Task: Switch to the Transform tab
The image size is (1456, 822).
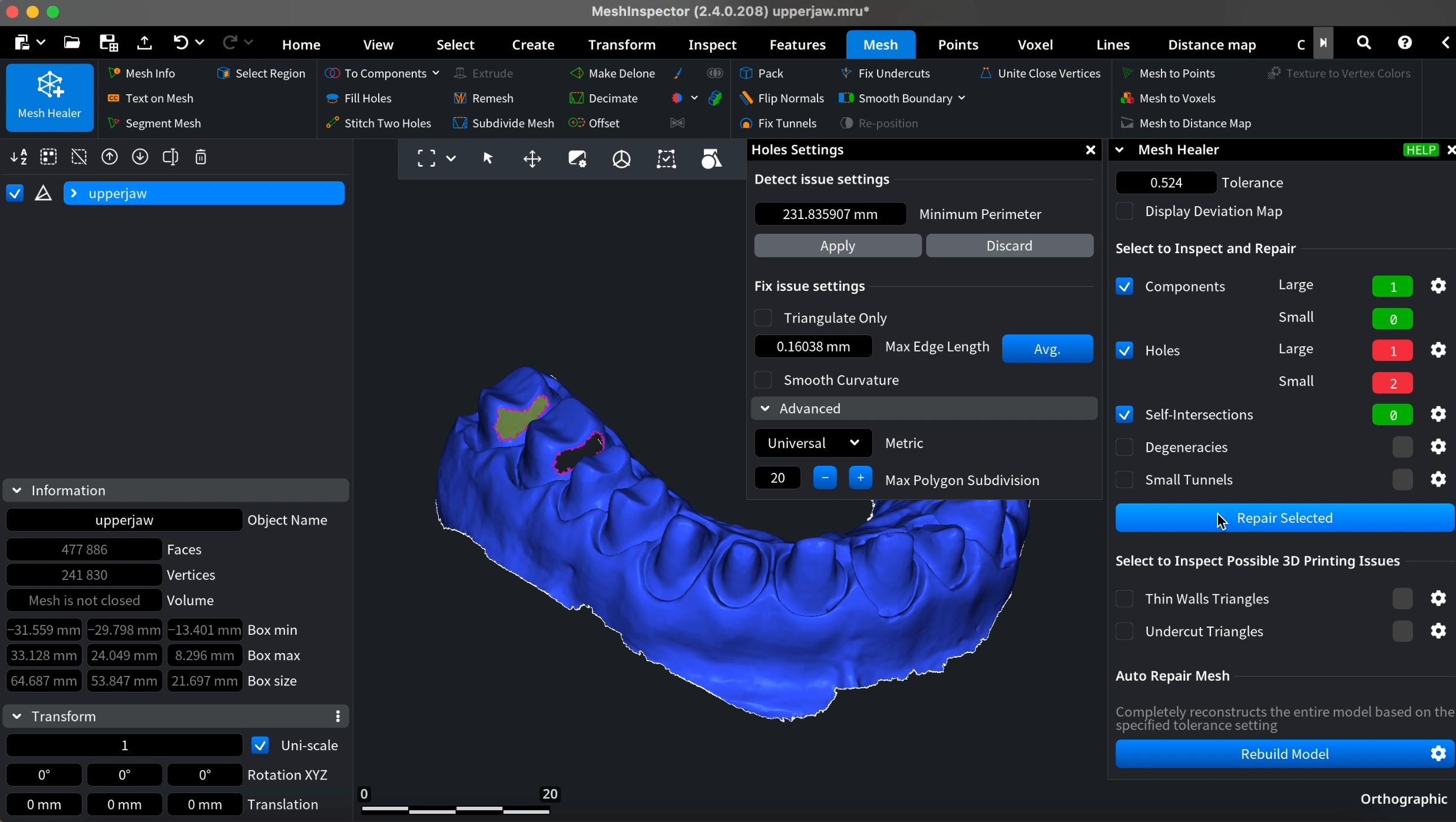Action: [621, 45]
